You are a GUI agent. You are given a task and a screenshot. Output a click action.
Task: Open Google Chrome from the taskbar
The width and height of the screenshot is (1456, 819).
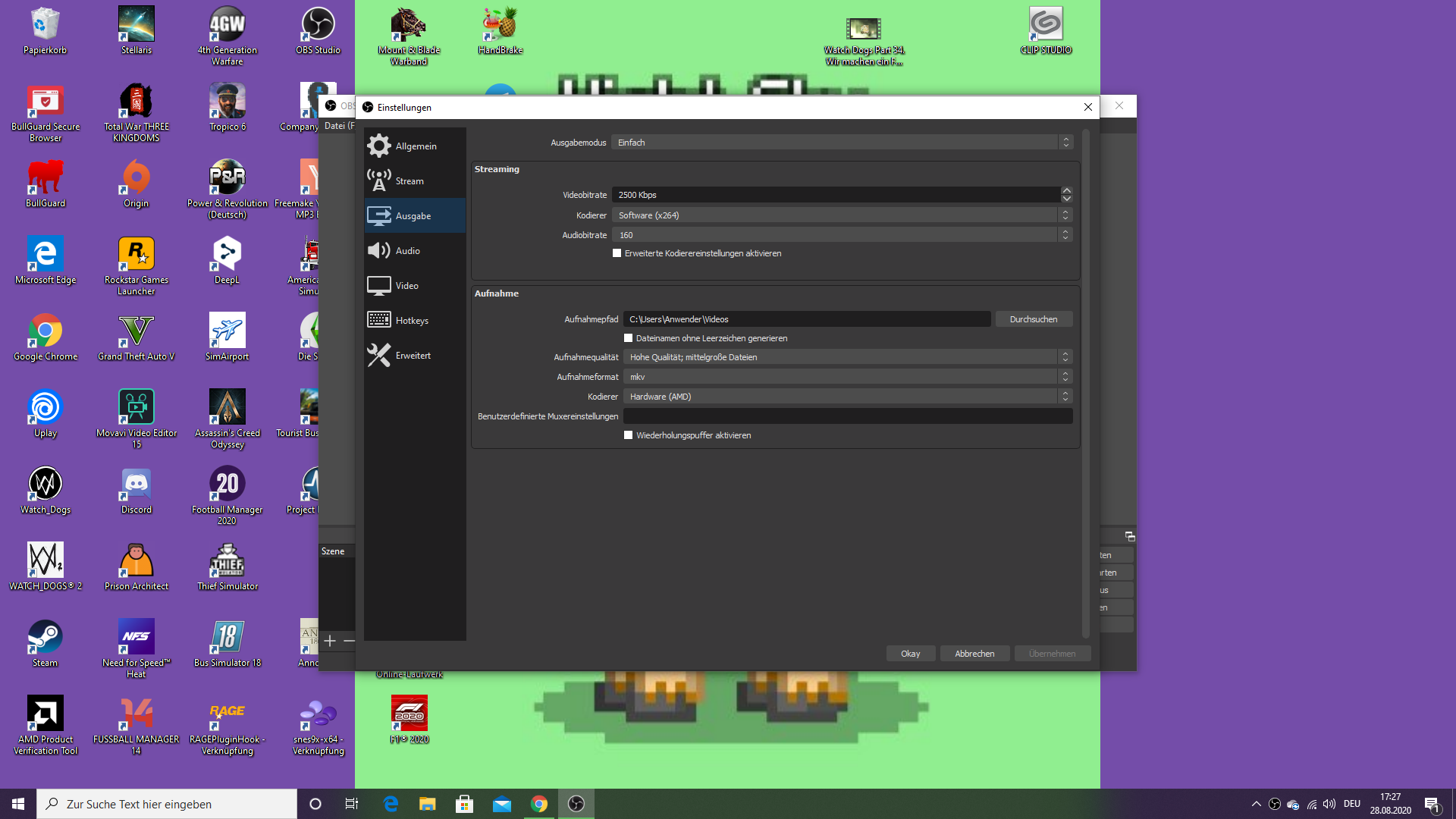[539, 804]
